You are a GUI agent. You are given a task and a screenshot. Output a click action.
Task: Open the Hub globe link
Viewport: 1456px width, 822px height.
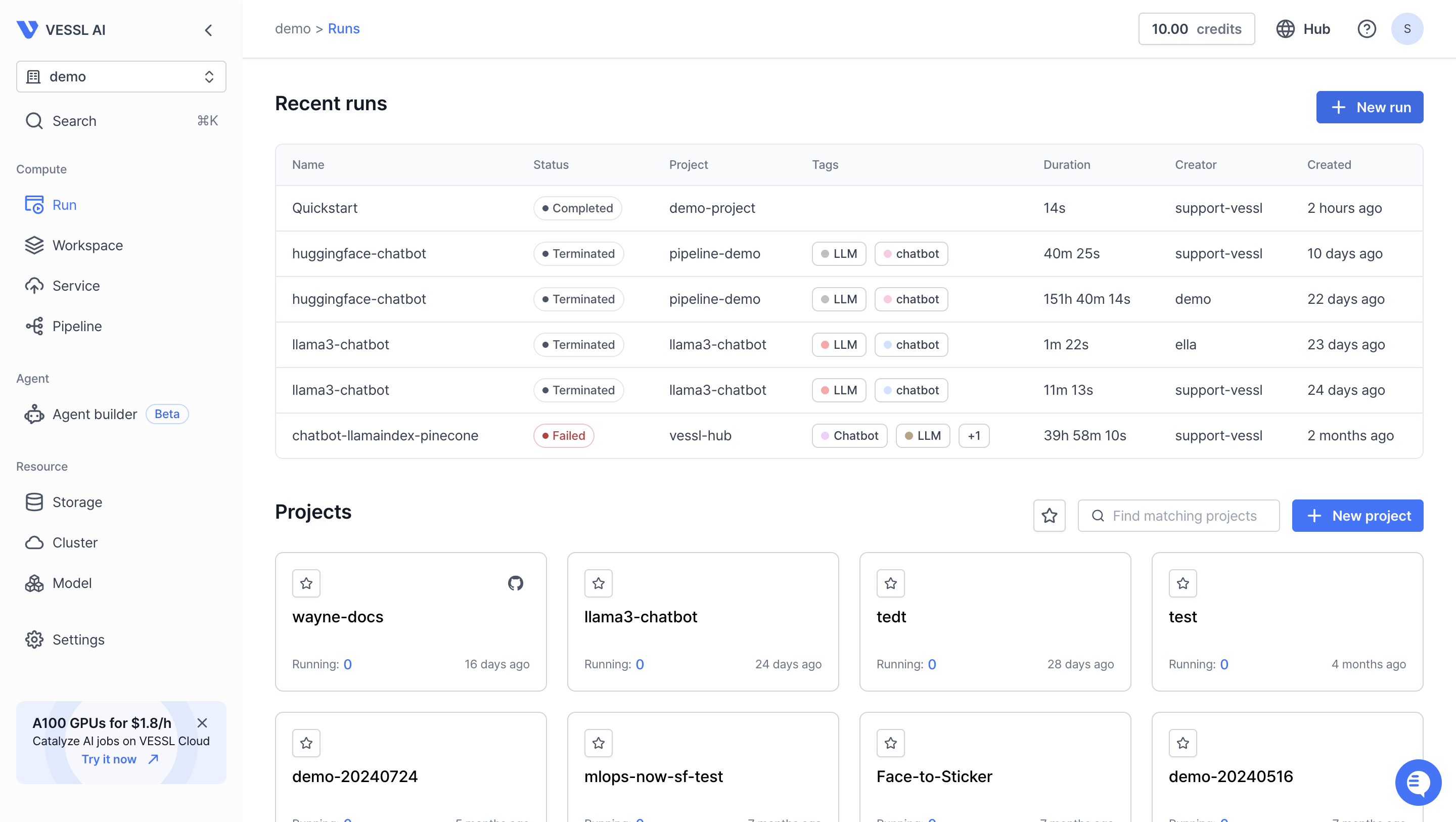pos(1303,29)
